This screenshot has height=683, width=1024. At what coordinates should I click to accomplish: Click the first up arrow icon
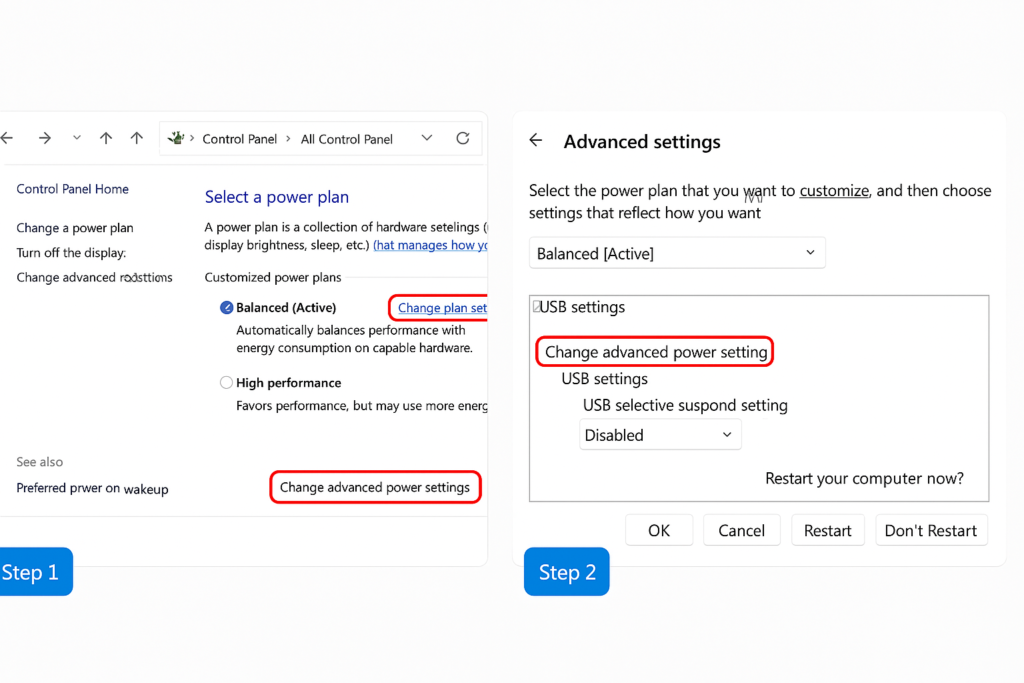[x=106, y=138]
